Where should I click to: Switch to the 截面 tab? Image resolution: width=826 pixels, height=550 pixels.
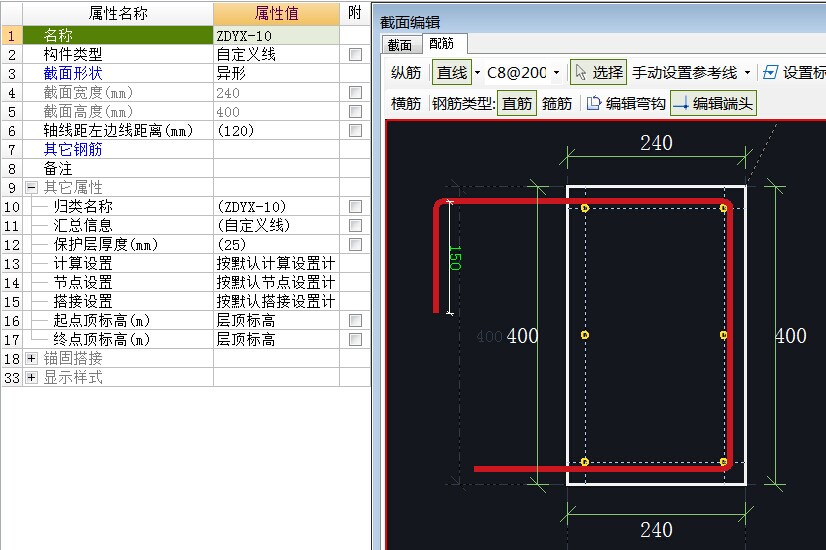(x=400, y=45)
